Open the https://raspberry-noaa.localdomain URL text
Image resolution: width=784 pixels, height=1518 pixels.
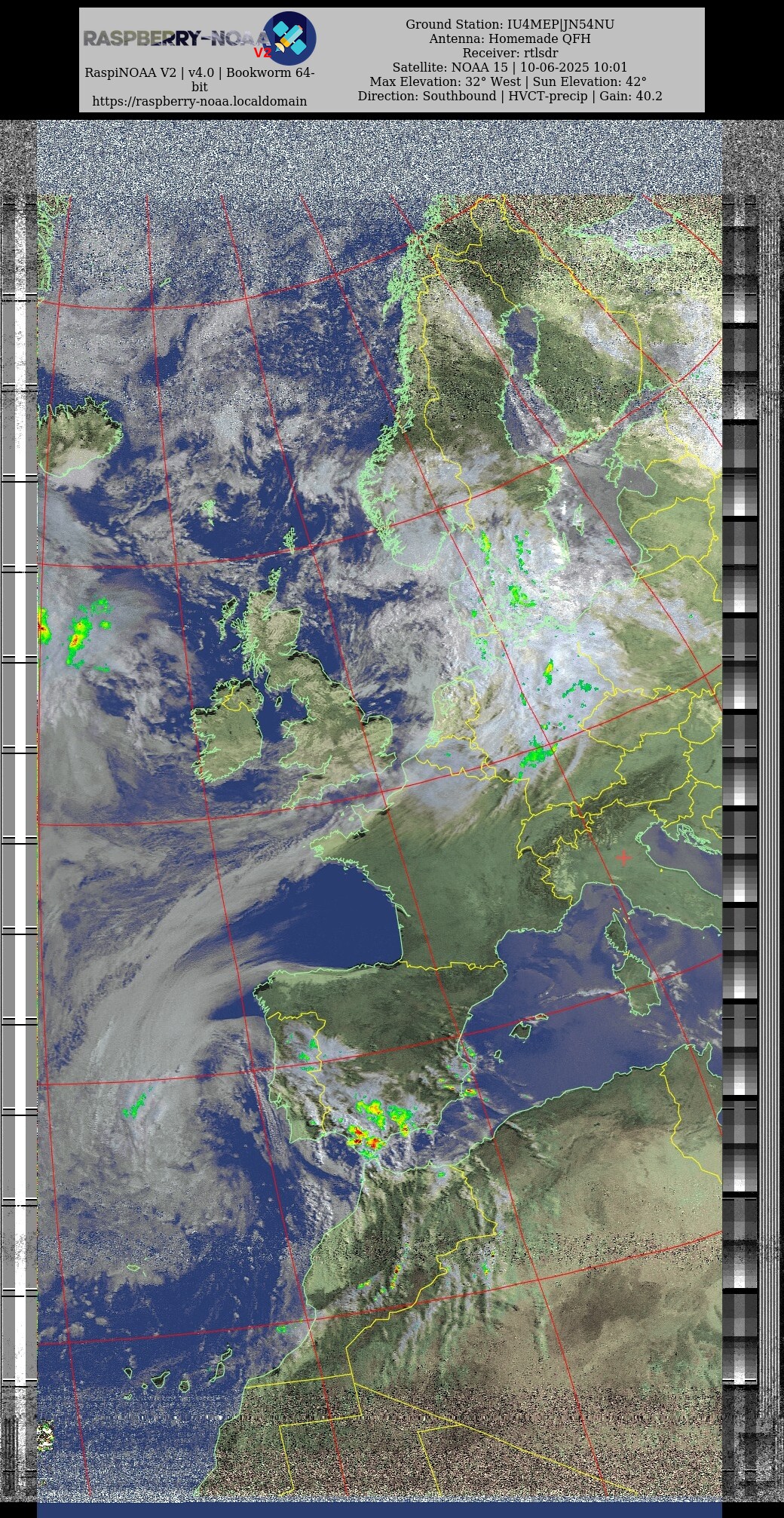(199, 101)
